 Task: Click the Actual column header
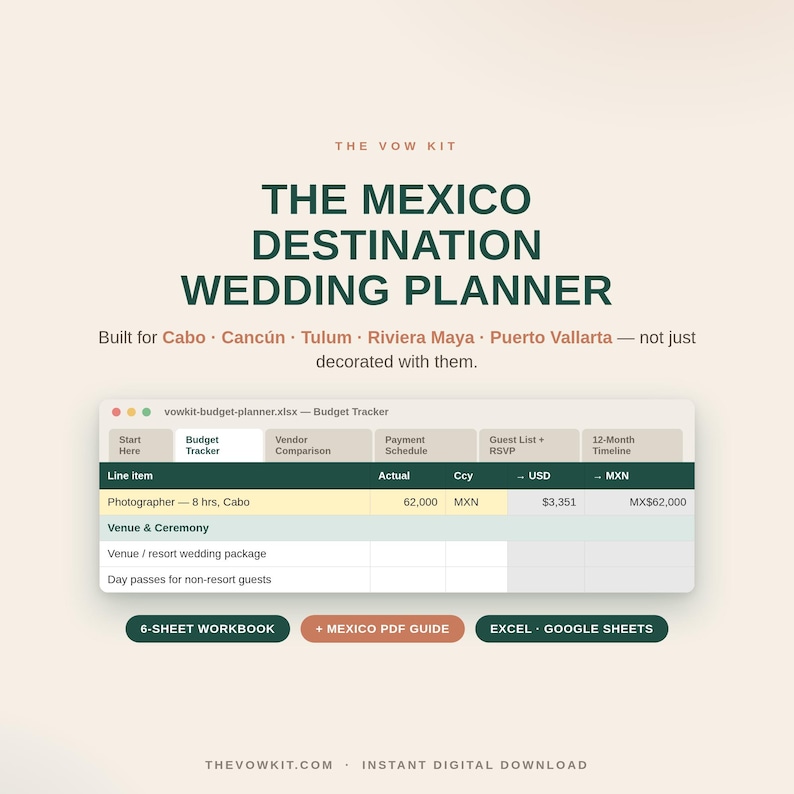click(x=408, y=475)
